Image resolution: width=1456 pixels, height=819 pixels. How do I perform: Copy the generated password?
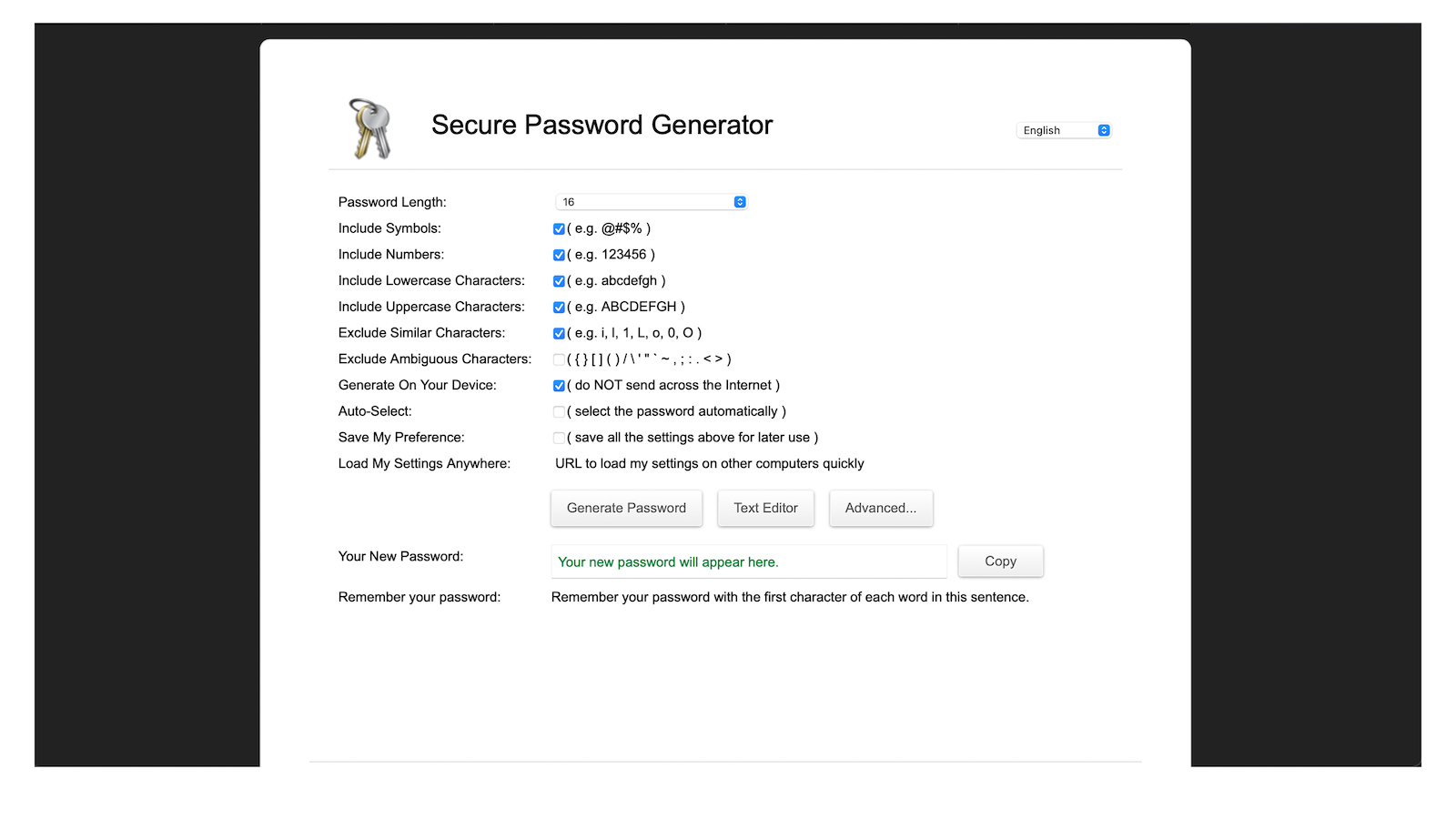[1000, 561]
